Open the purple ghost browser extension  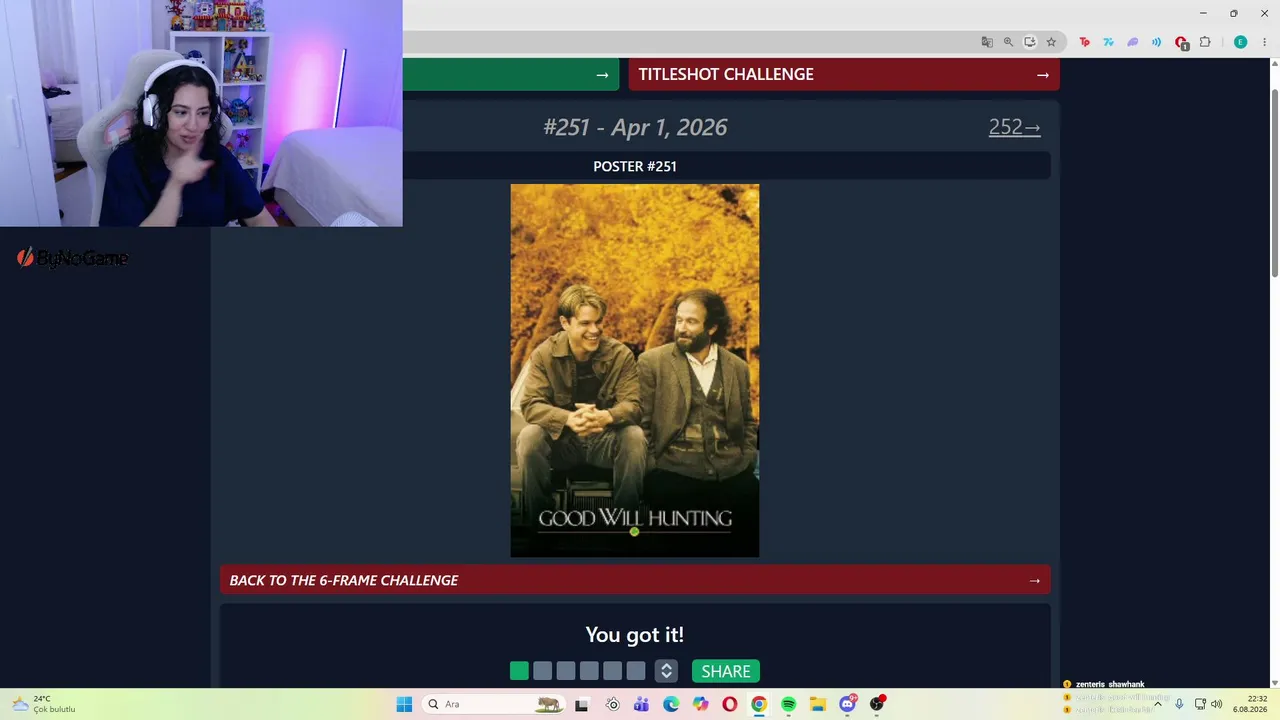(1132, 42)
